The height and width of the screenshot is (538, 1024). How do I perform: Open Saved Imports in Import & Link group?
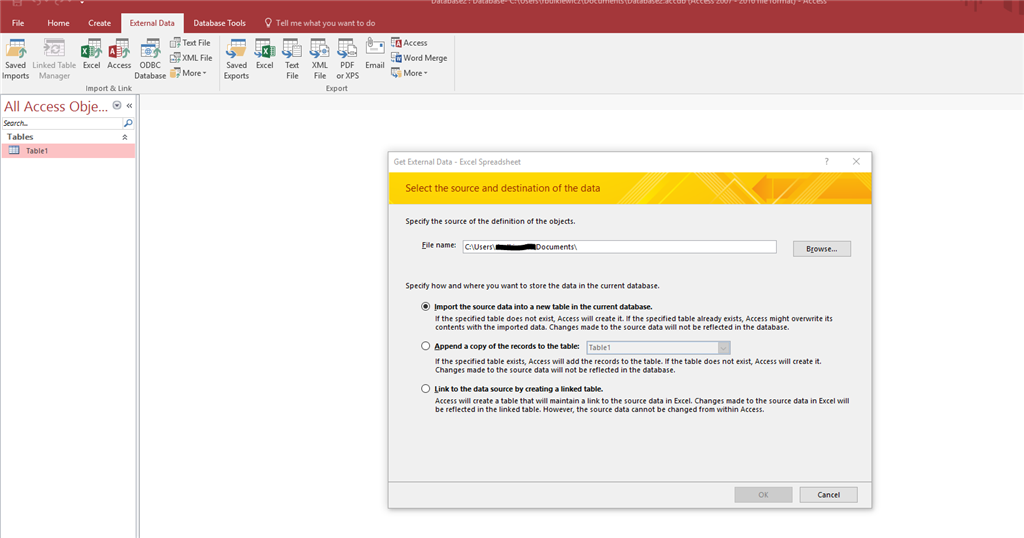16,59
